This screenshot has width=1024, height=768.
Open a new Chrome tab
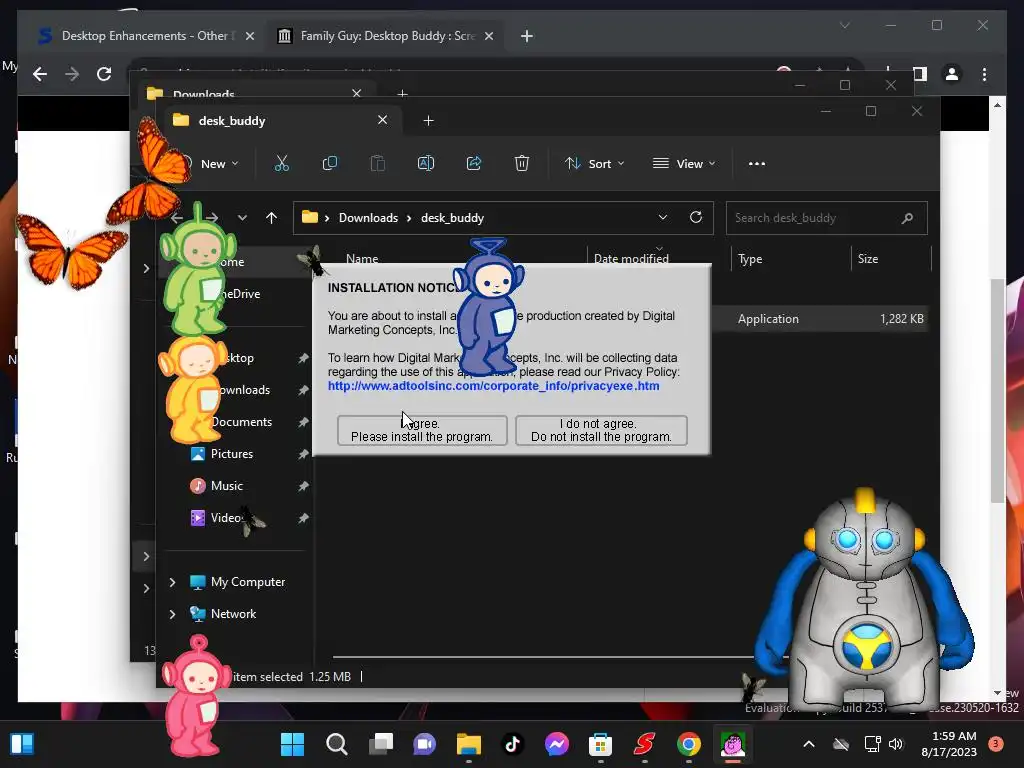coord(526,36)
